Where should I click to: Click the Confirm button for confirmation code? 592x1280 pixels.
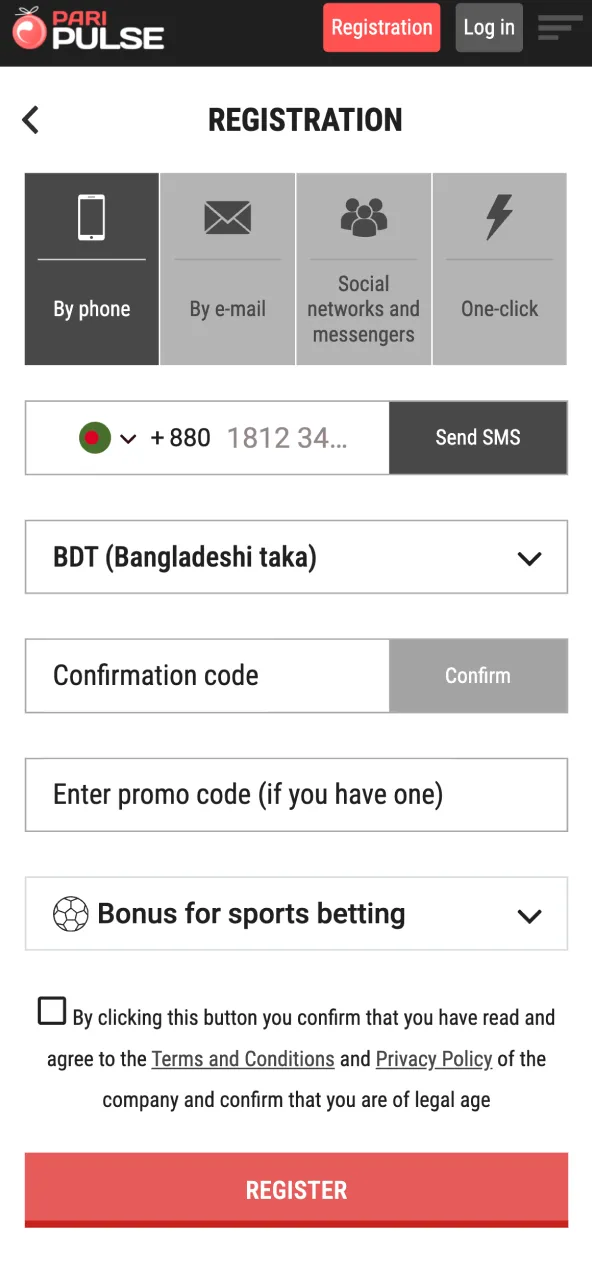coord(478,676)
